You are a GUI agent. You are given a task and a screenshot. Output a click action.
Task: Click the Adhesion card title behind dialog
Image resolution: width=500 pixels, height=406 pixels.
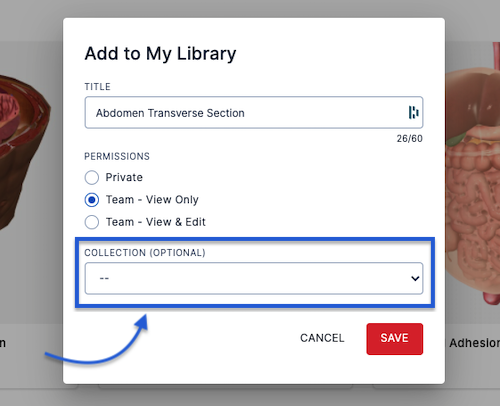pyautogui.click(x=474, y=343)
